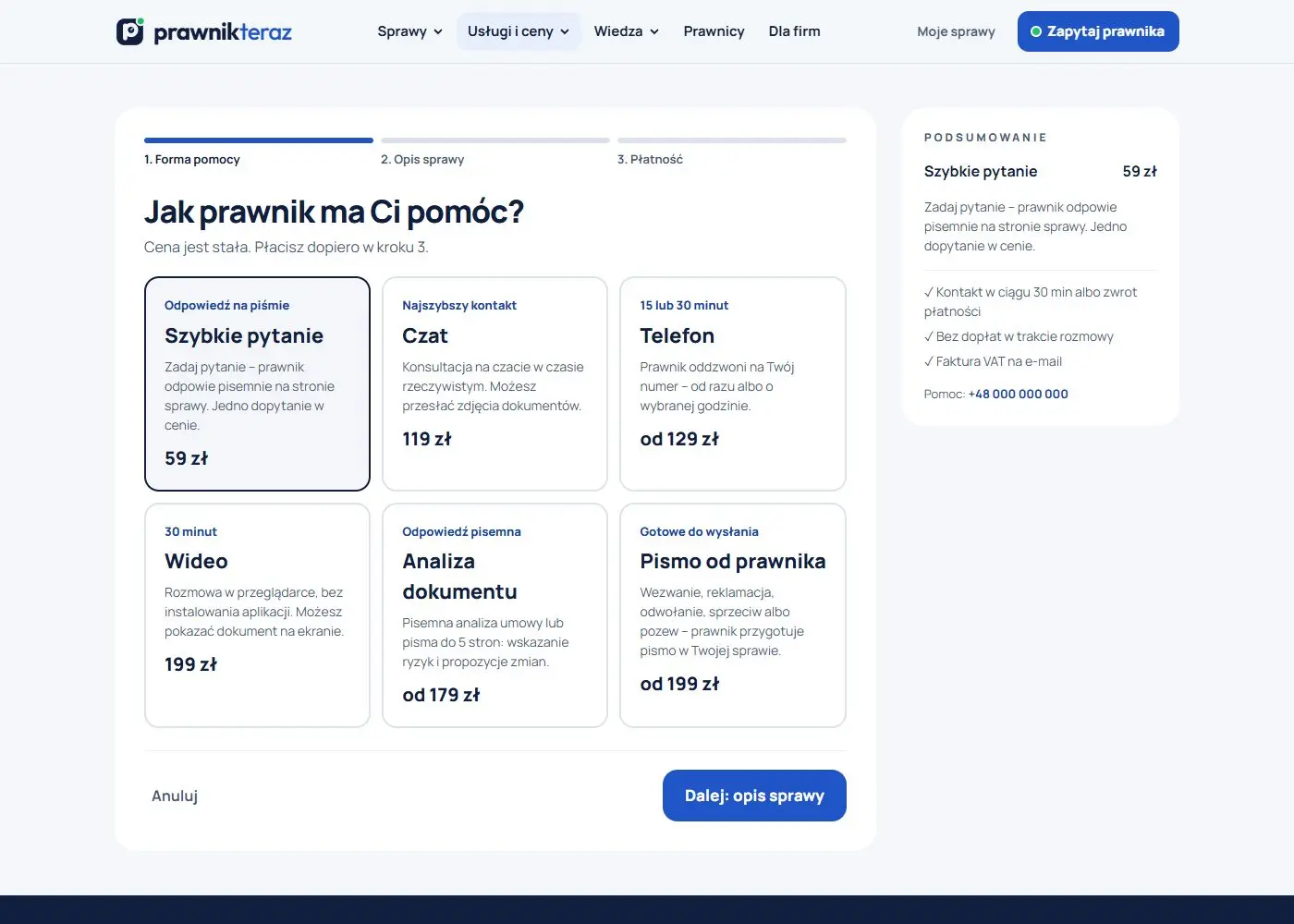Click the Faktura VAT na e-mail line
The image size is (1294, 924).
pyautogui.click(x=993, y=361)
